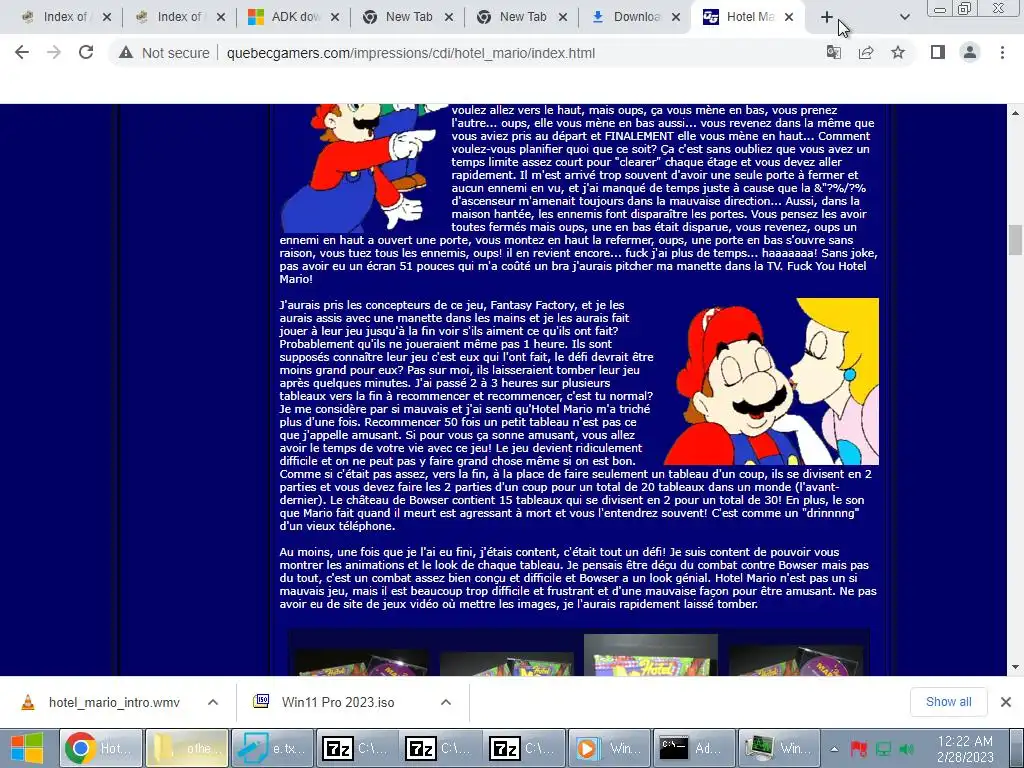Open the e.txt editor taskbar item
Image resolution: width=1024 pixels, height=768 pixels.
272,748
